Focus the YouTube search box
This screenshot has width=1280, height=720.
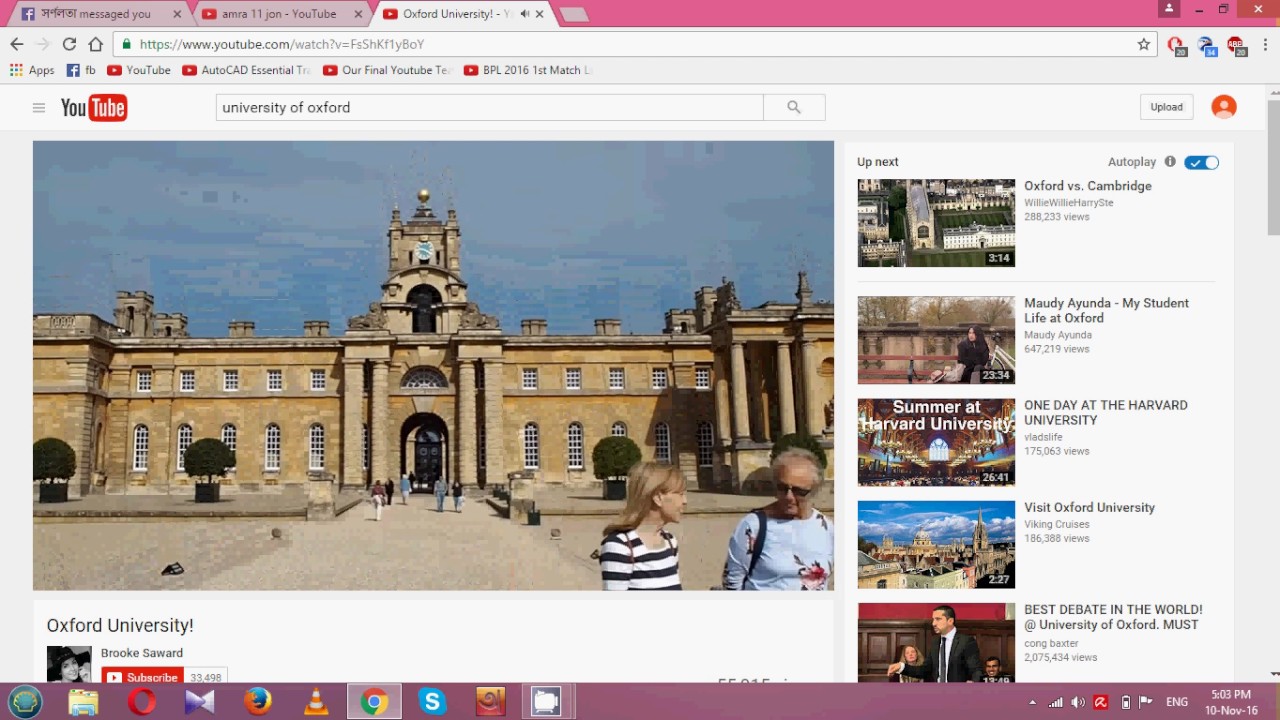490,108
